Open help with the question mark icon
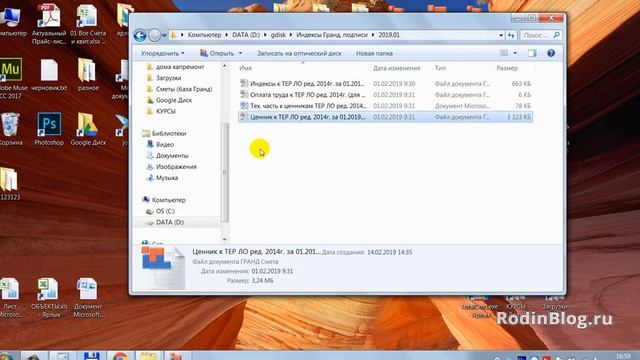This screenshot has height=360, width=640. [x=551, y=53]
